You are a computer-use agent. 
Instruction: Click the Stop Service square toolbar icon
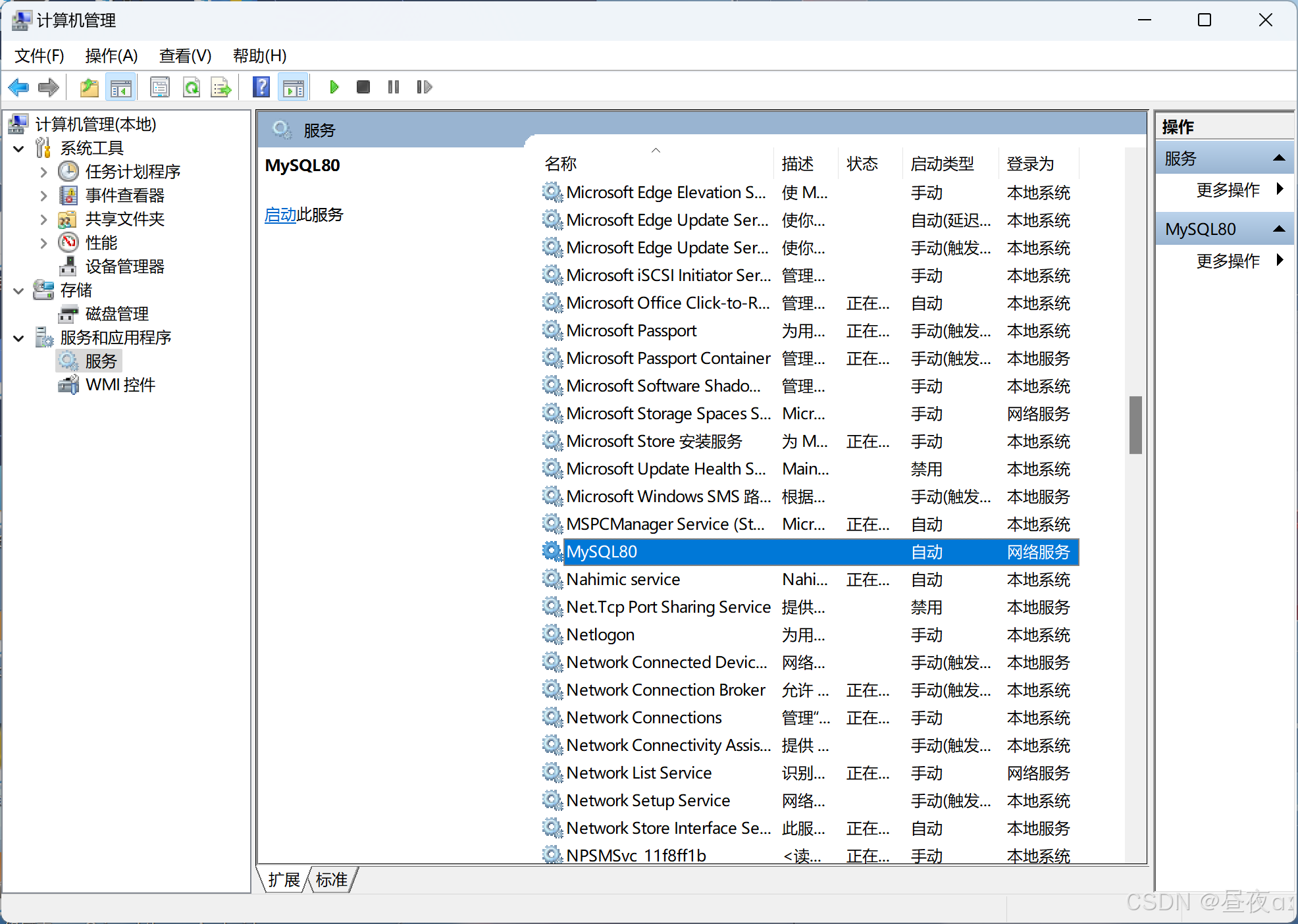click(363, 87)
